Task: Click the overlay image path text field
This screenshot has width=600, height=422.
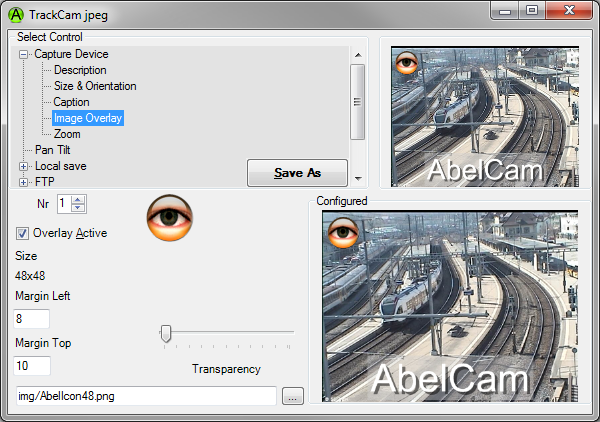Action: [145, 396]
